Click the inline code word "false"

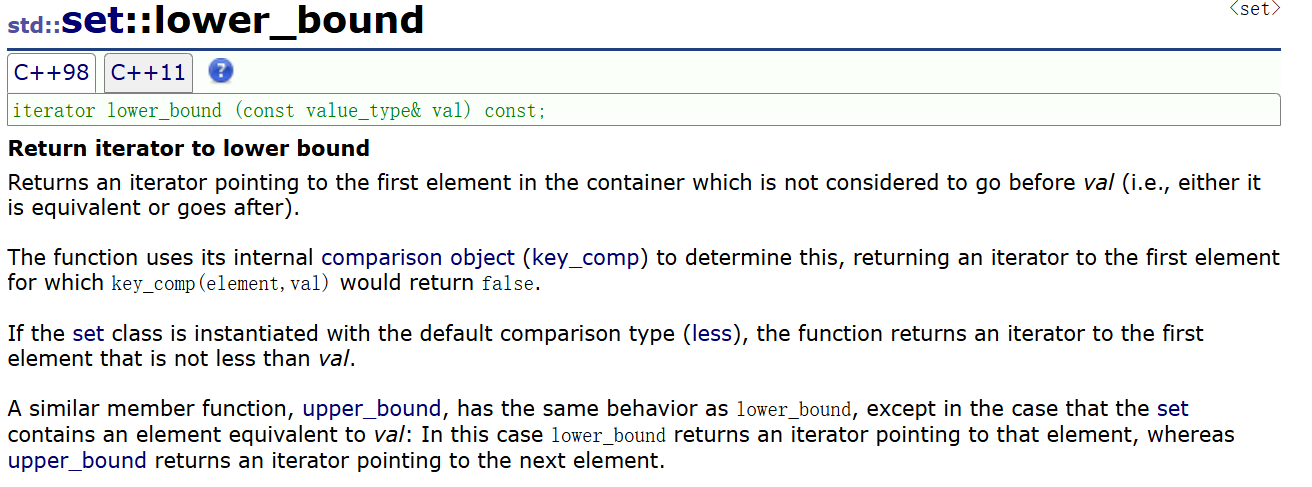[507, 284]
